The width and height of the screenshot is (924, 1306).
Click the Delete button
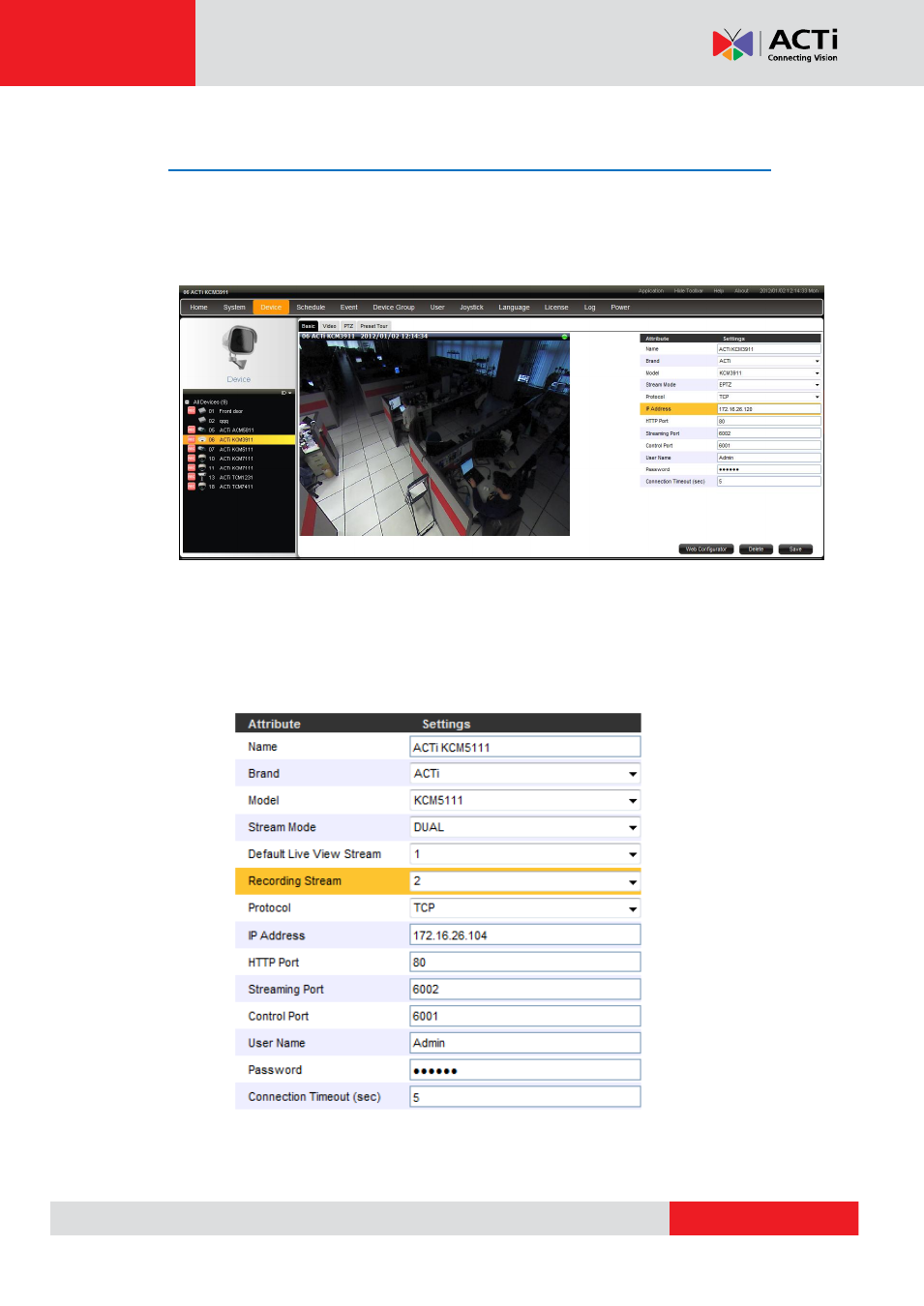(x=756, y=549)
